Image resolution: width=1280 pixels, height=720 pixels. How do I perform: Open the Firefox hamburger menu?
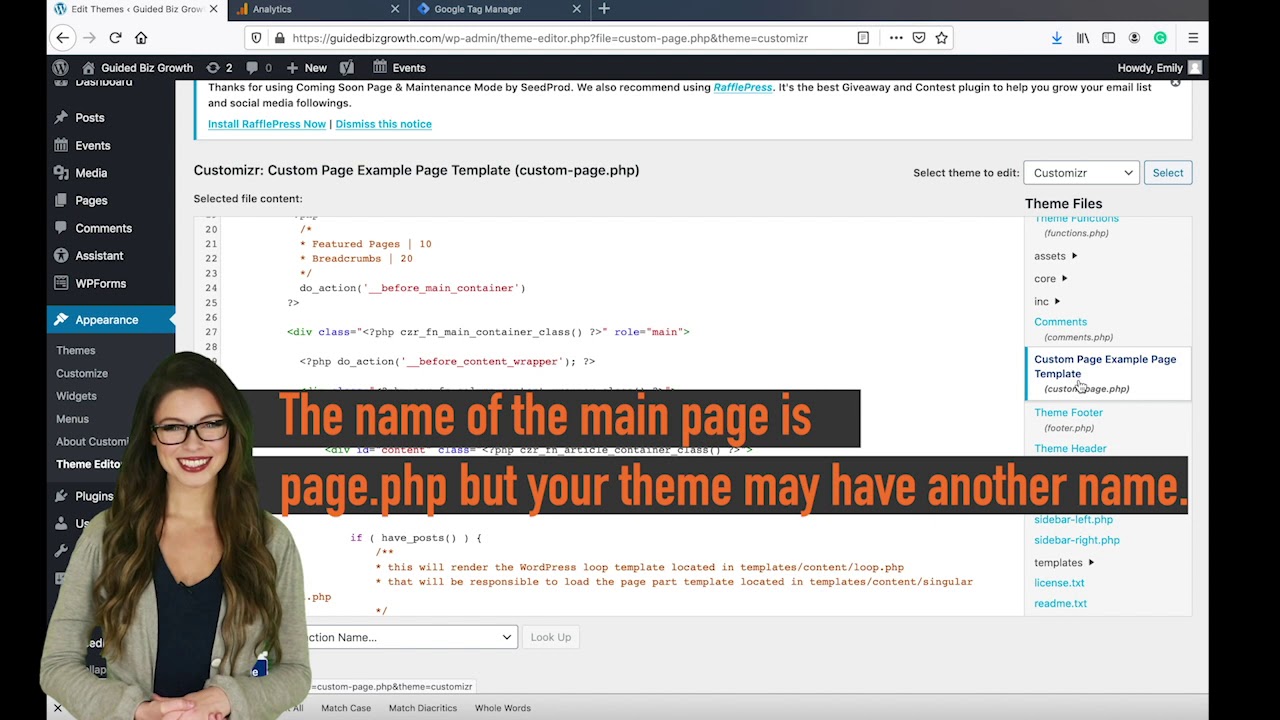[1193, 38]
